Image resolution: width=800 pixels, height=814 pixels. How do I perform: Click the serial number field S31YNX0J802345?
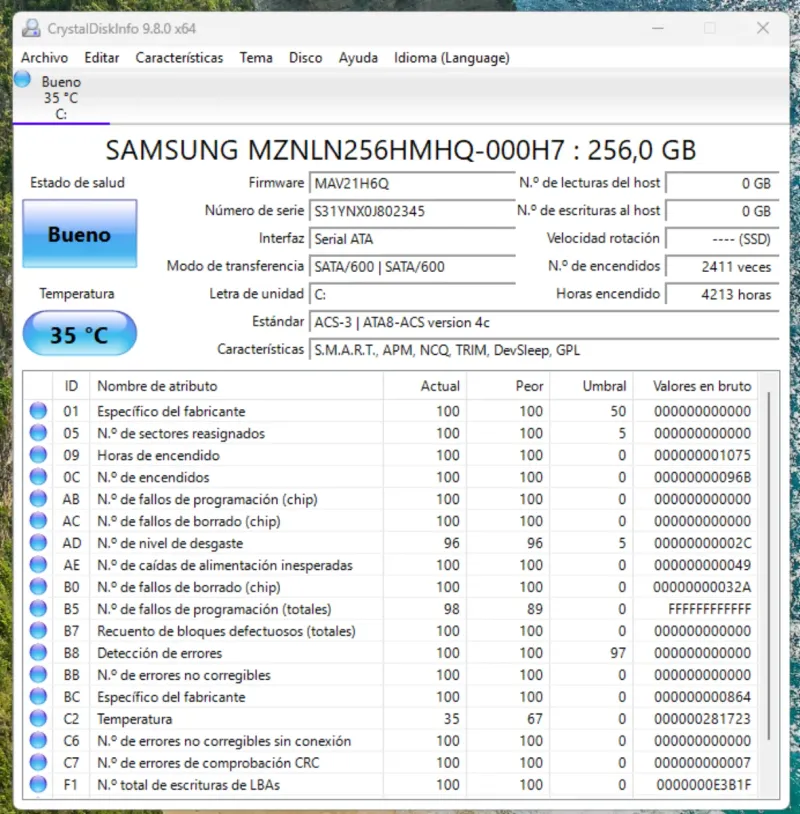[x=412, y=211]
